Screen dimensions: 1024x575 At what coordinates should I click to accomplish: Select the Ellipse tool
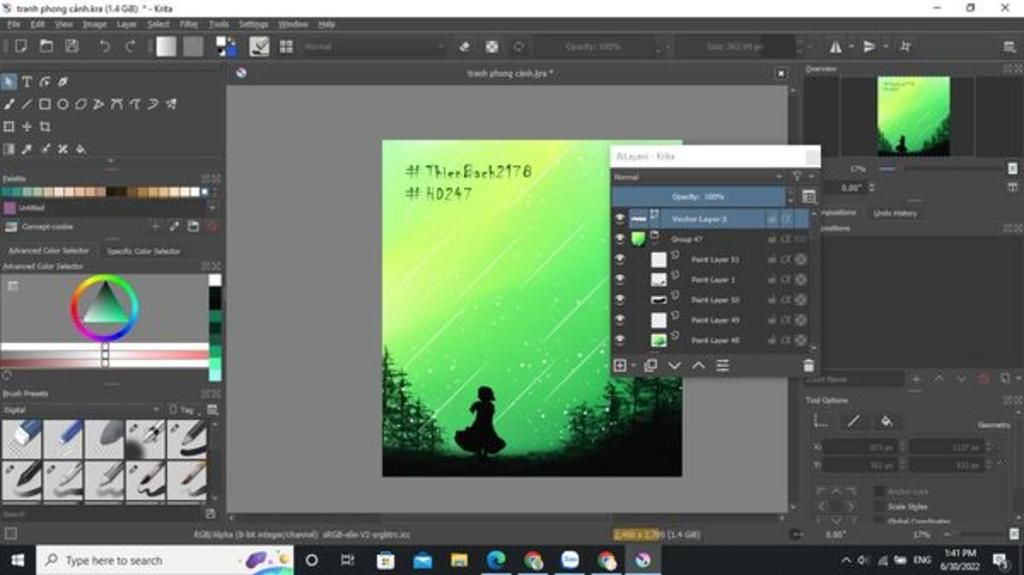[x=63, y=104]
